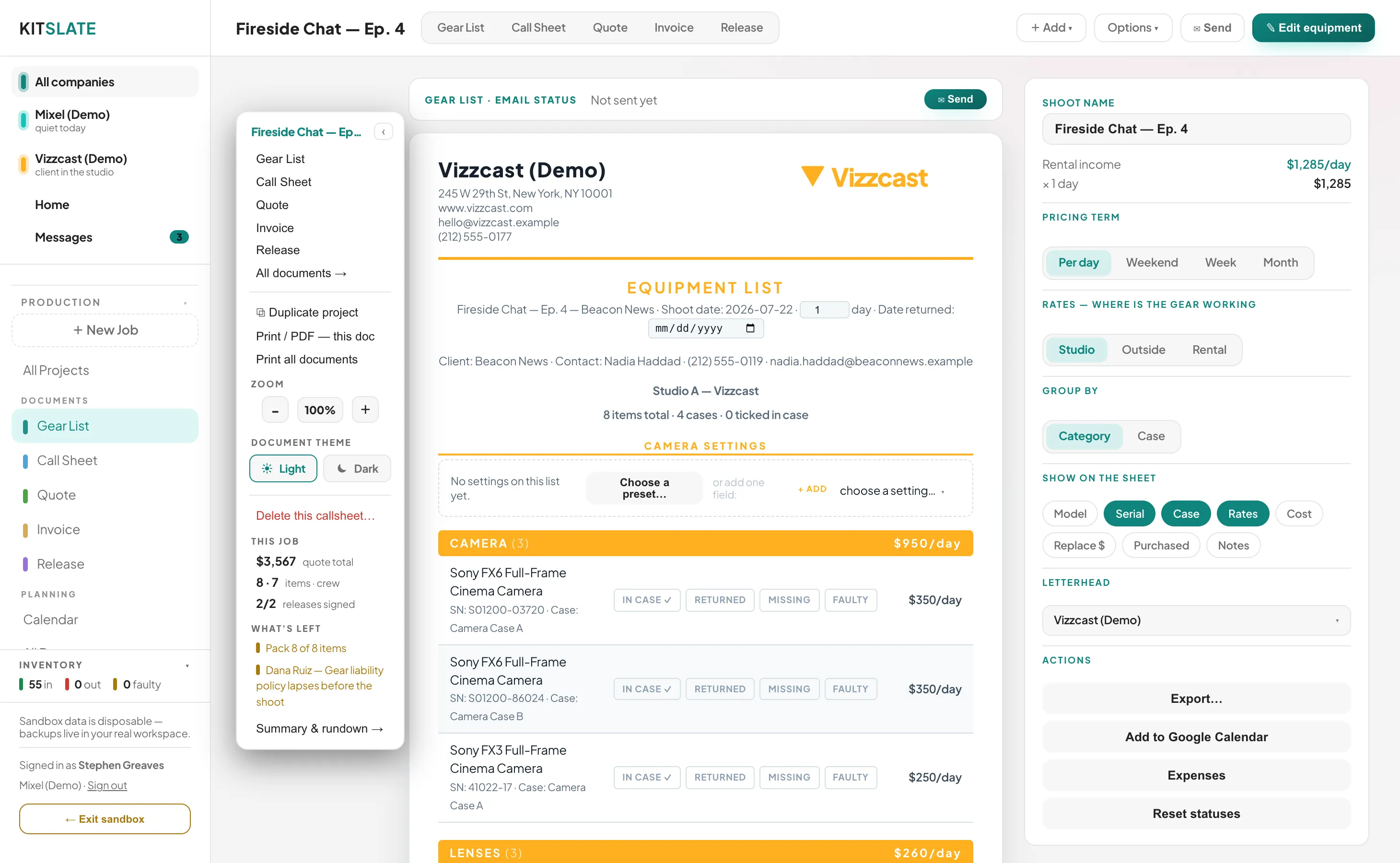Select Dark document theme
The width and height of the screenshot is (1400, 863).
coord(357,468)
